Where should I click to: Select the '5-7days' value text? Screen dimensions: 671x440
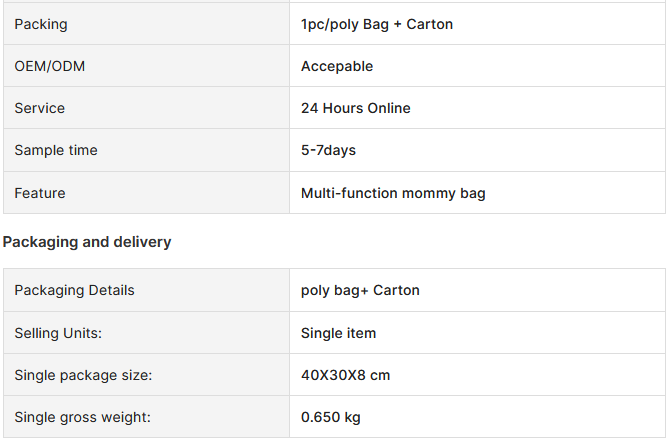pos(328,150)
